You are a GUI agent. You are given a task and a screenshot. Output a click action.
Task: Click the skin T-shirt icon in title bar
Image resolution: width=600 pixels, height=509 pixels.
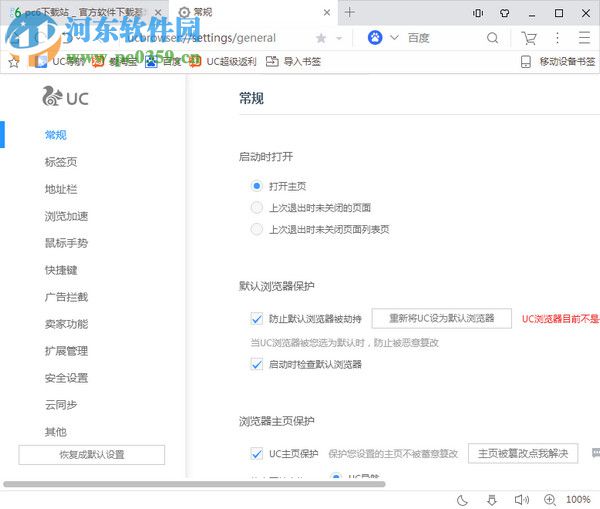(x=505, y=13)
